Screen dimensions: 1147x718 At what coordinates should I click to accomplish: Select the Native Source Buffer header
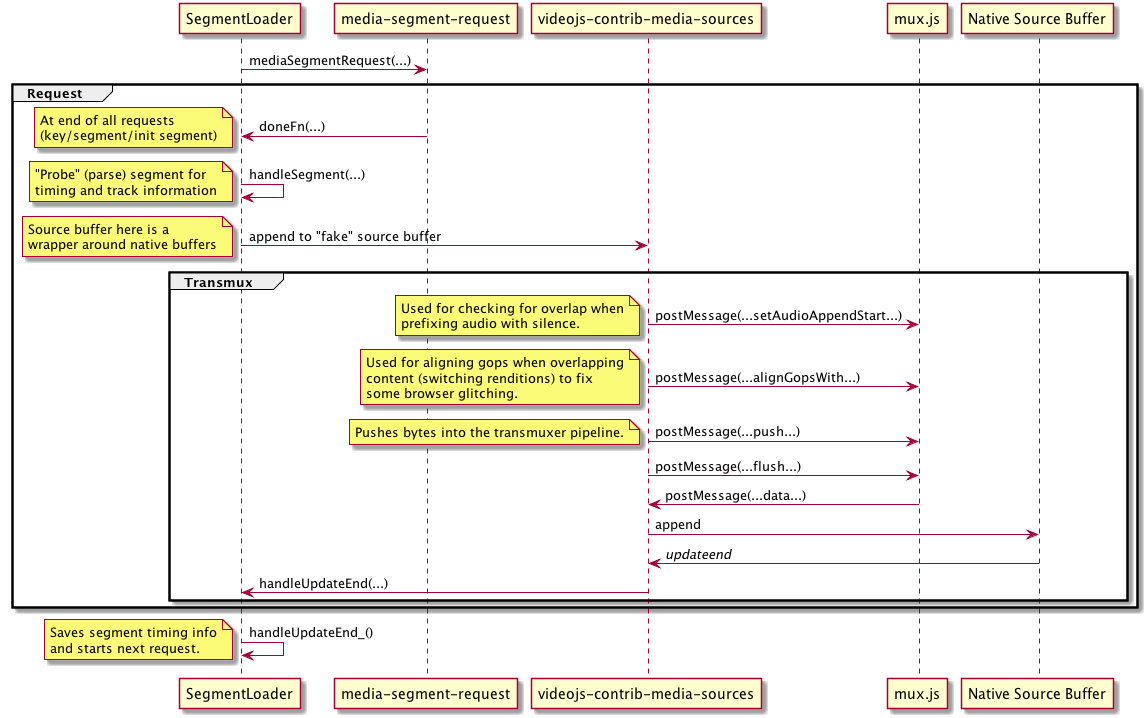1036,18
